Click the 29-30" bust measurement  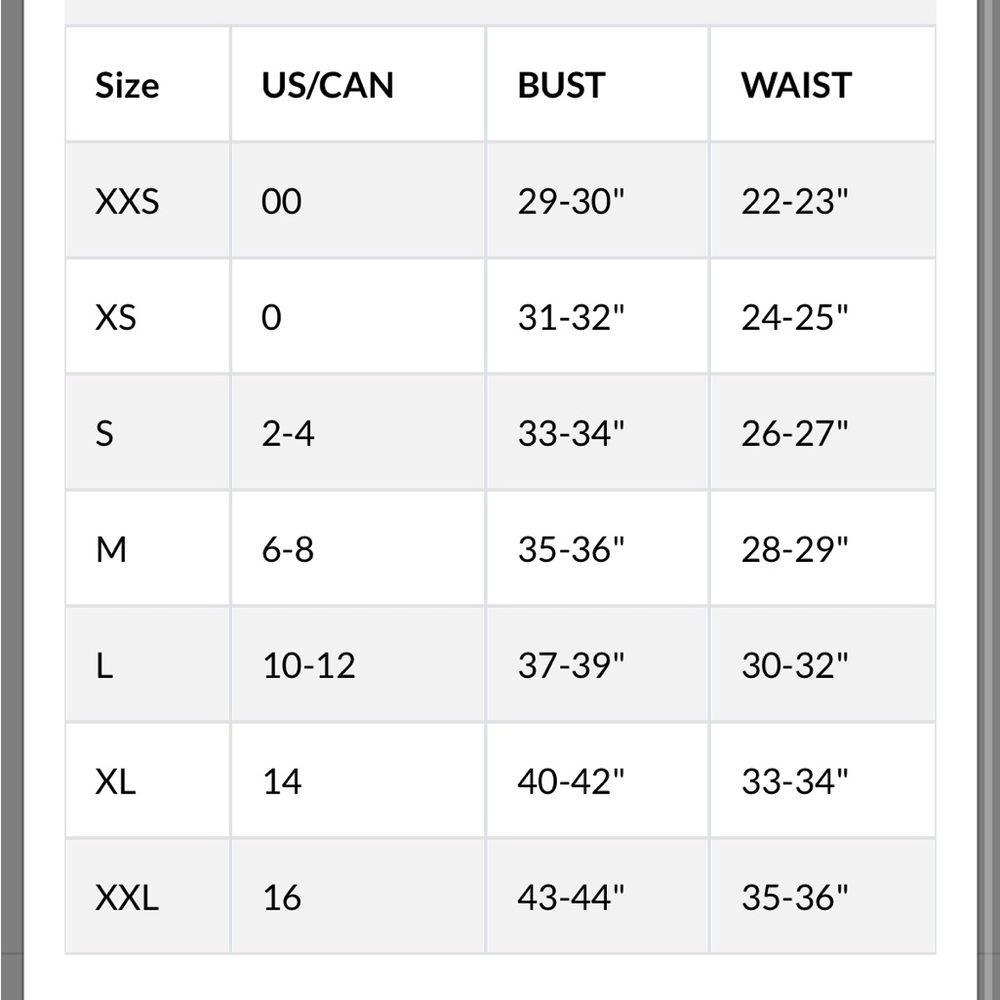click(571, 201)
